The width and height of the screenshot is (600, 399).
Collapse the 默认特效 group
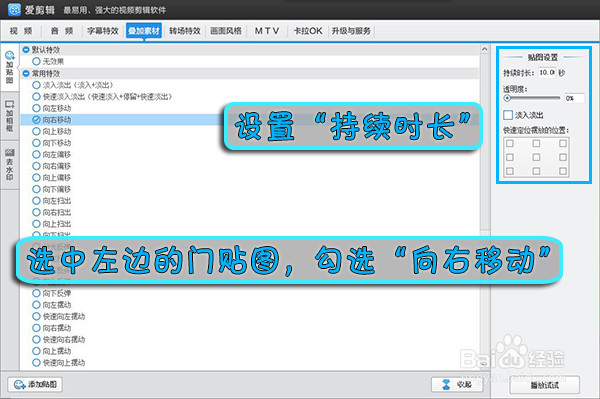[x=26, y=50]
